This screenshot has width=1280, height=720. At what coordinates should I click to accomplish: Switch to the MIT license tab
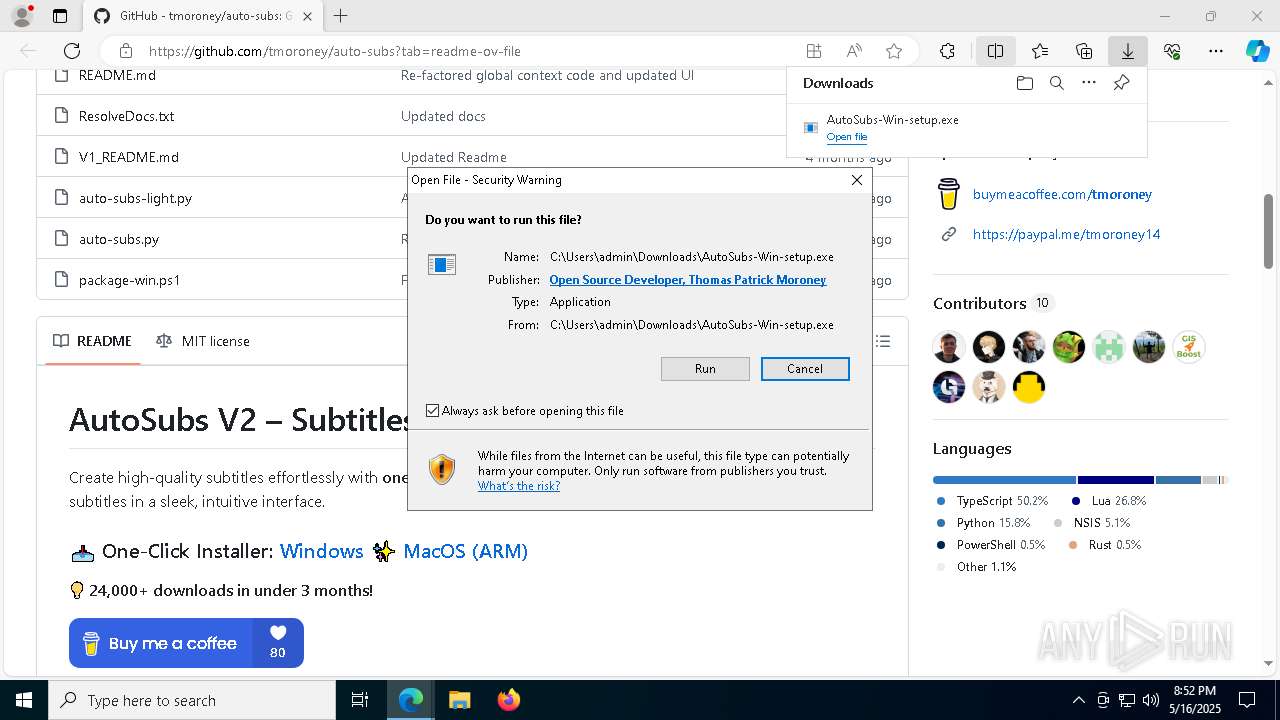pos(203,341)
